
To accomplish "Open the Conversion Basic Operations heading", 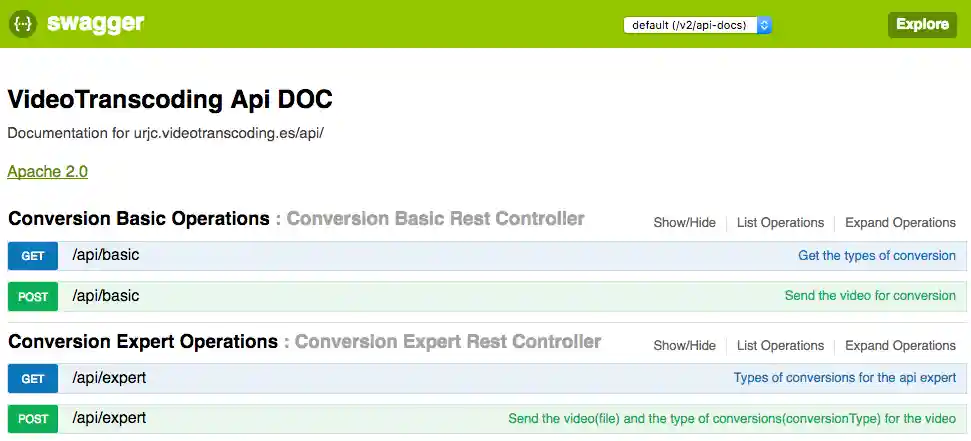I will pos(138,219).
